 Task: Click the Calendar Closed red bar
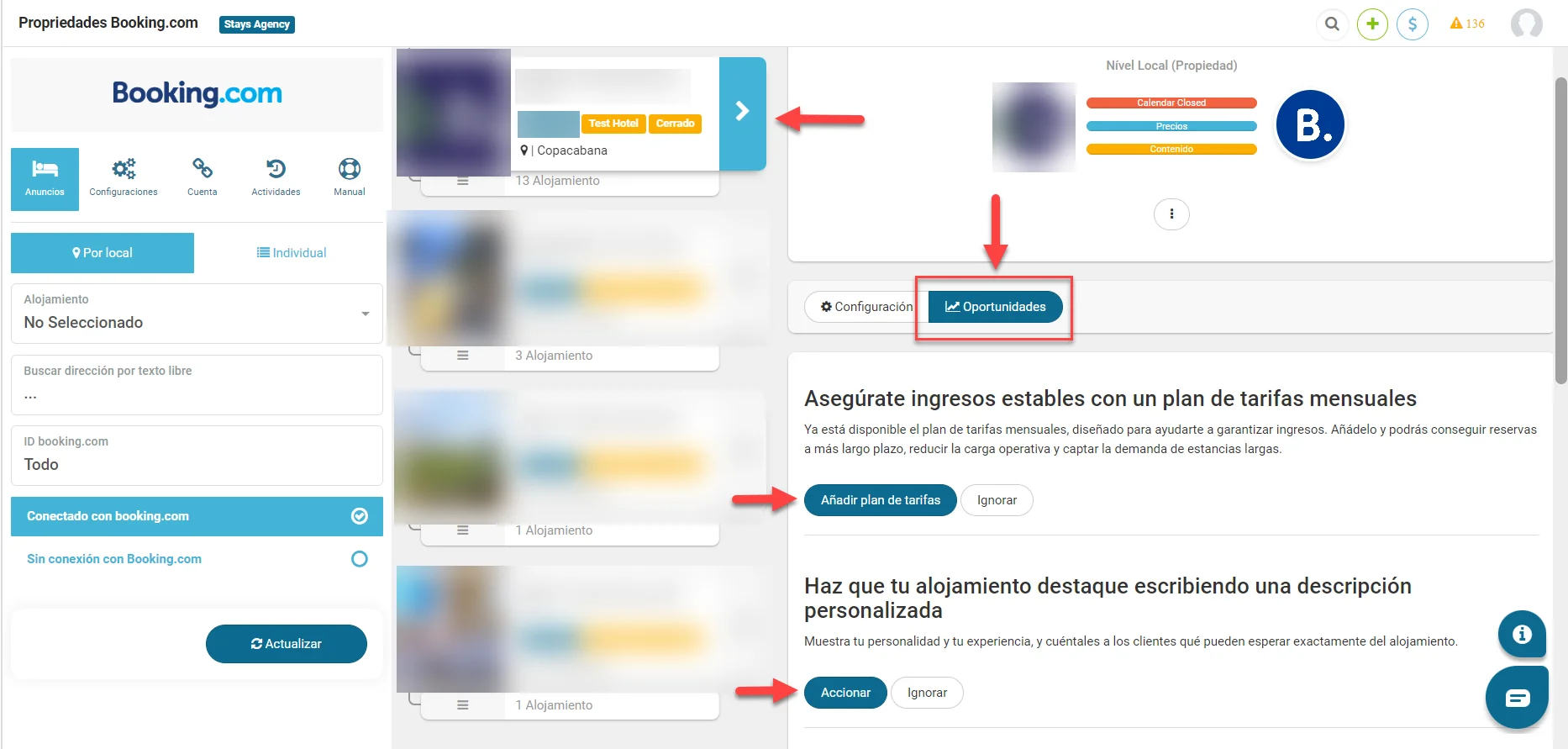tap(1171, 103)
